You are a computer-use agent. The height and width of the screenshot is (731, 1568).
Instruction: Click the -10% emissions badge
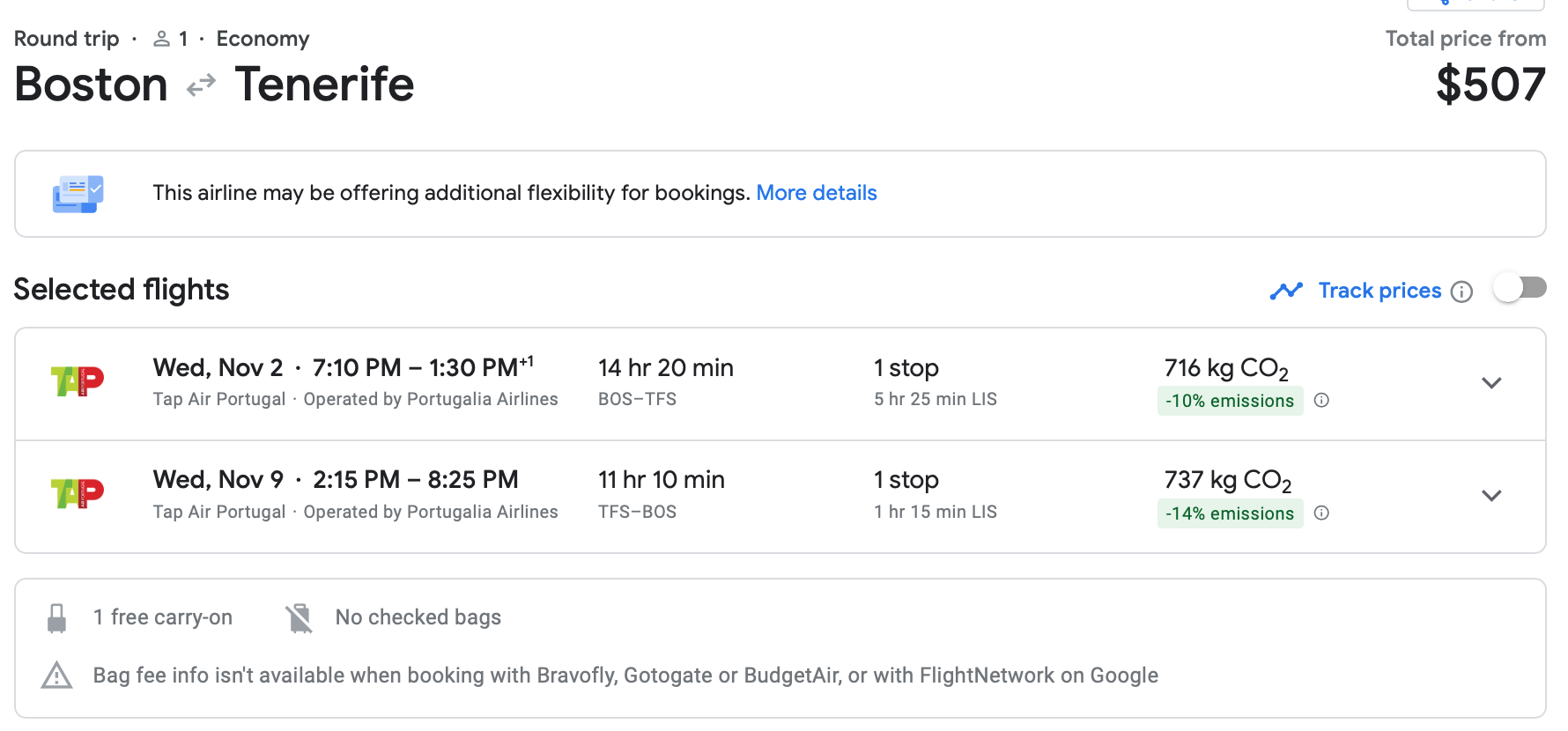coord(1230,401)
